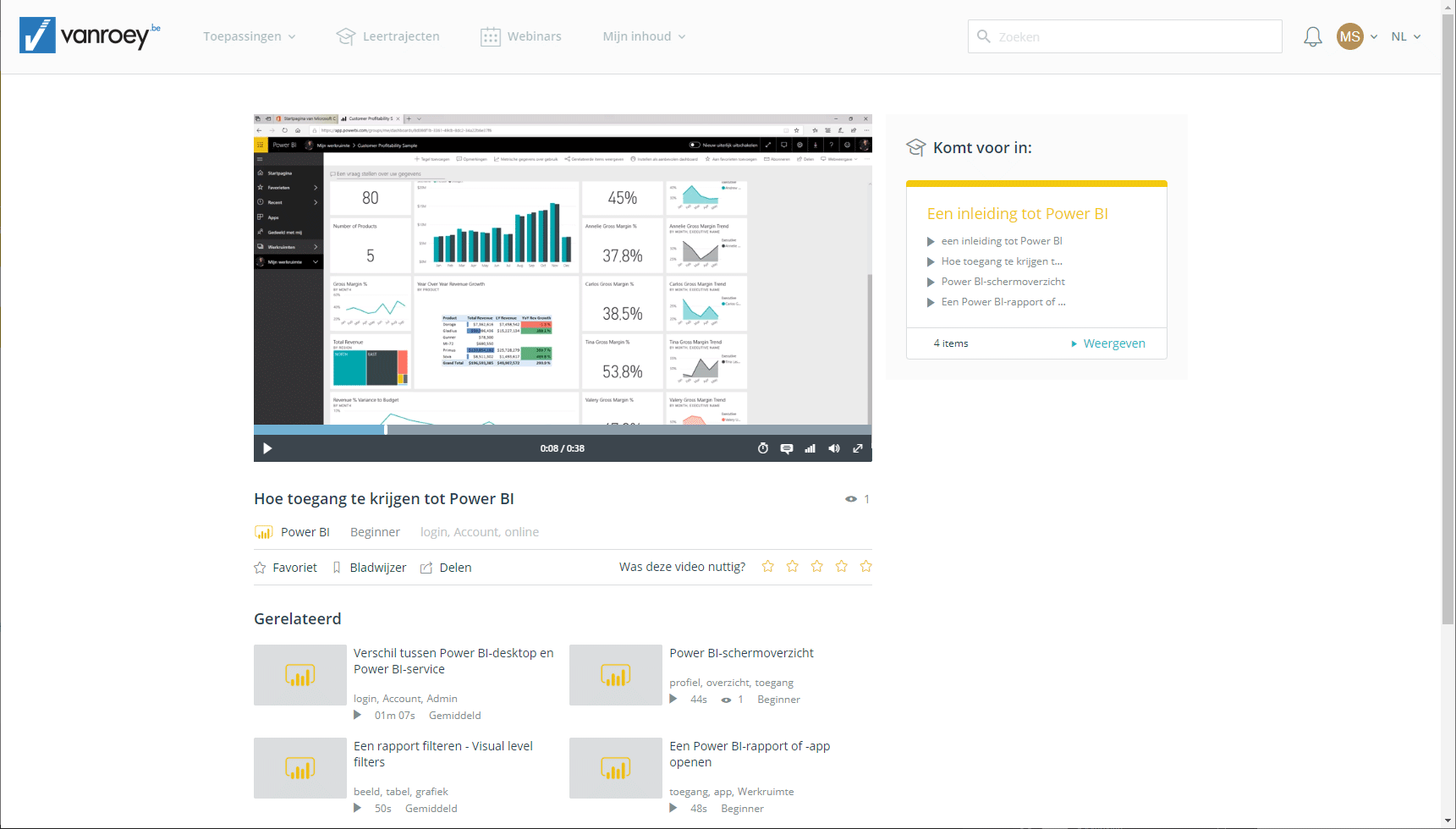Open 'Een rapport filteren - Visual level filters' title
Viewport: 1456px width, 829px height.
point(443,754)
